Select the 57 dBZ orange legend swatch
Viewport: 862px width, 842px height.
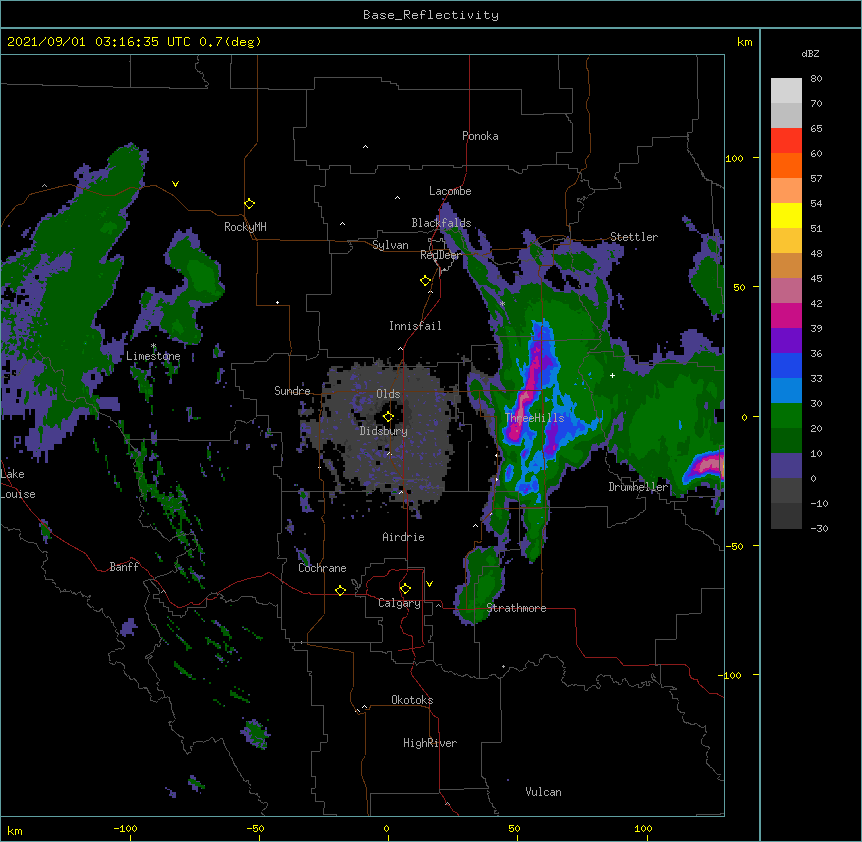[x=786, y=165]
